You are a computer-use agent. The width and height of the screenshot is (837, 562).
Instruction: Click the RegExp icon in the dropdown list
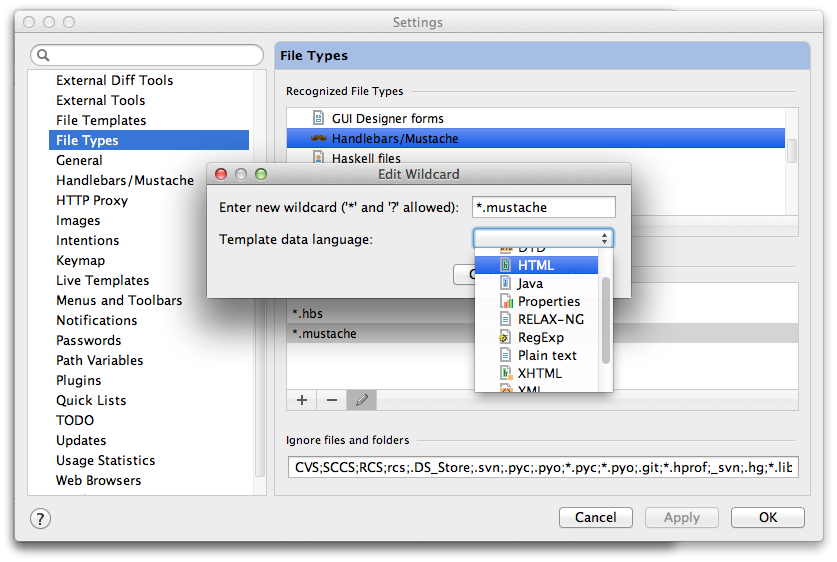(506, 338)
